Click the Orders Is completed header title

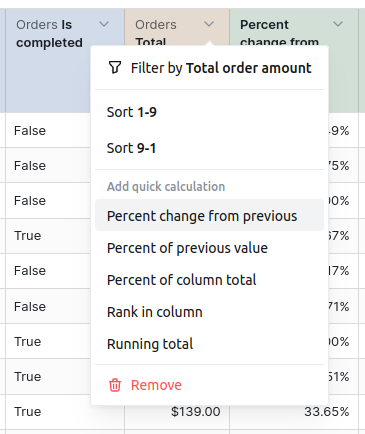49,34
